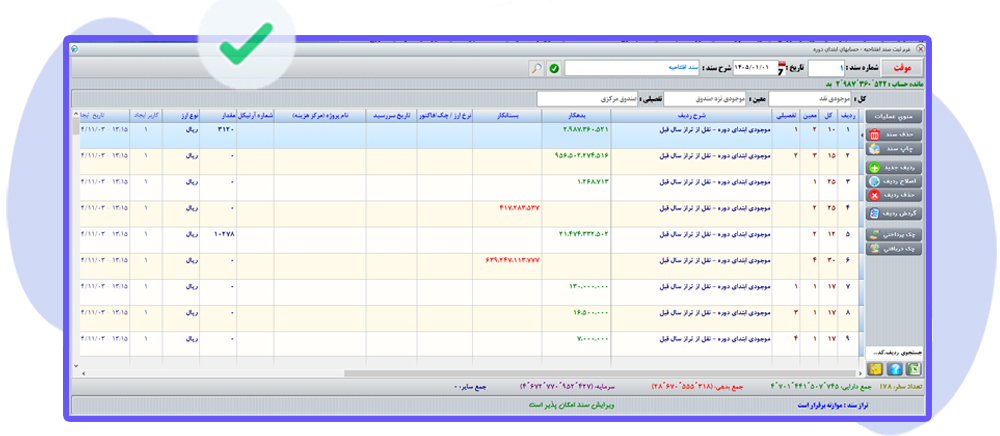Click the 'موقت' status button
This screenshot has width=1000, height=436.
coord(902,68)
